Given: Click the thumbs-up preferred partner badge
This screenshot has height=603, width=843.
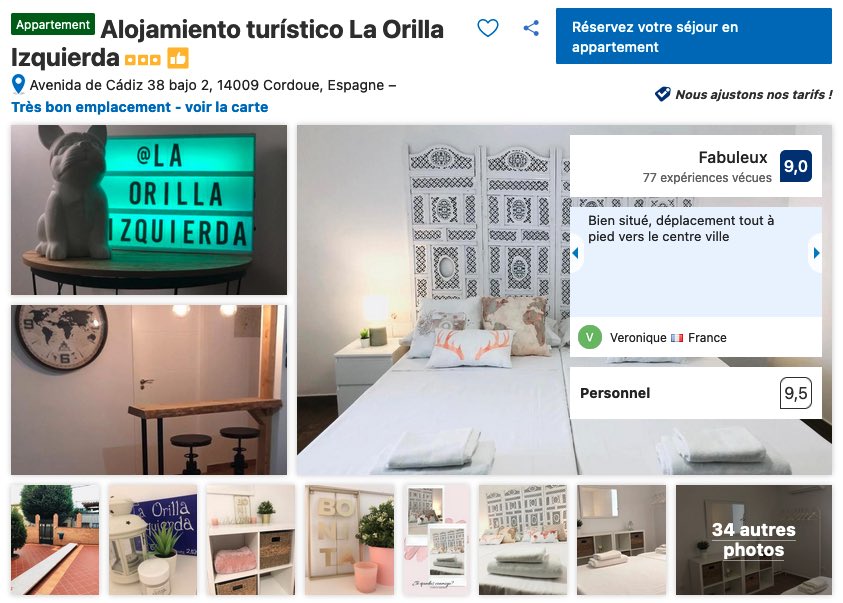Looking at the screenshot, I should (177, 58).
